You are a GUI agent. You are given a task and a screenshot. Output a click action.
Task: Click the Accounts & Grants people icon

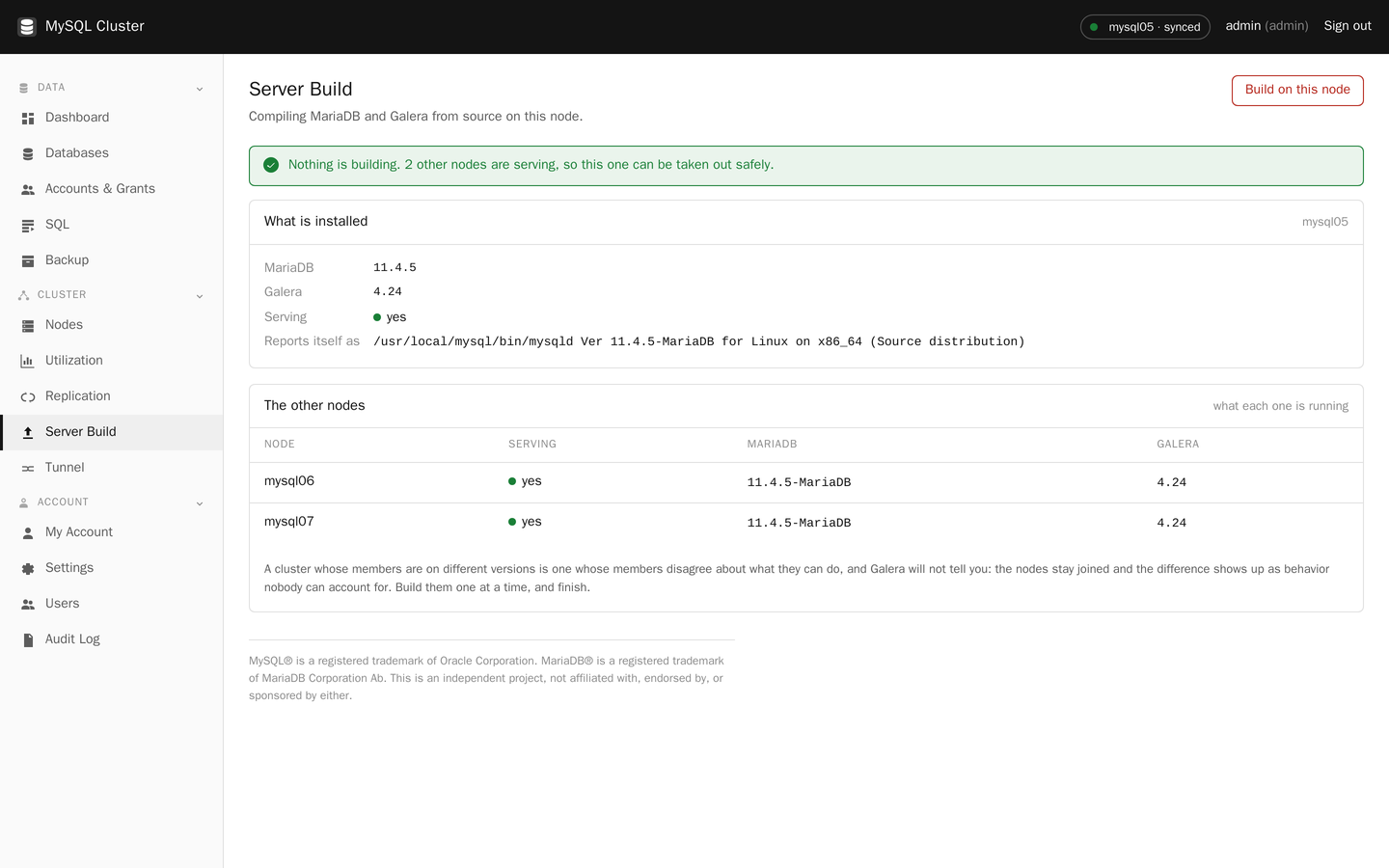click(28, 189)
